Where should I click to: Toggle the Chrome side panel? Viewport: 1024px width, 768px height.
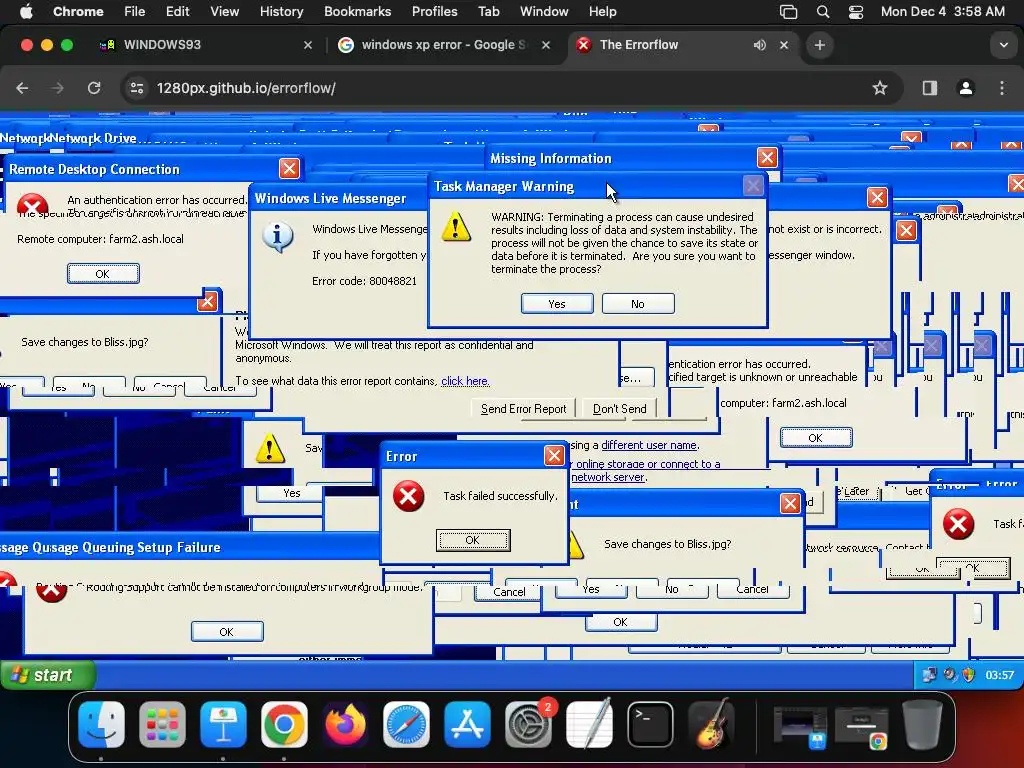[930, 88]
